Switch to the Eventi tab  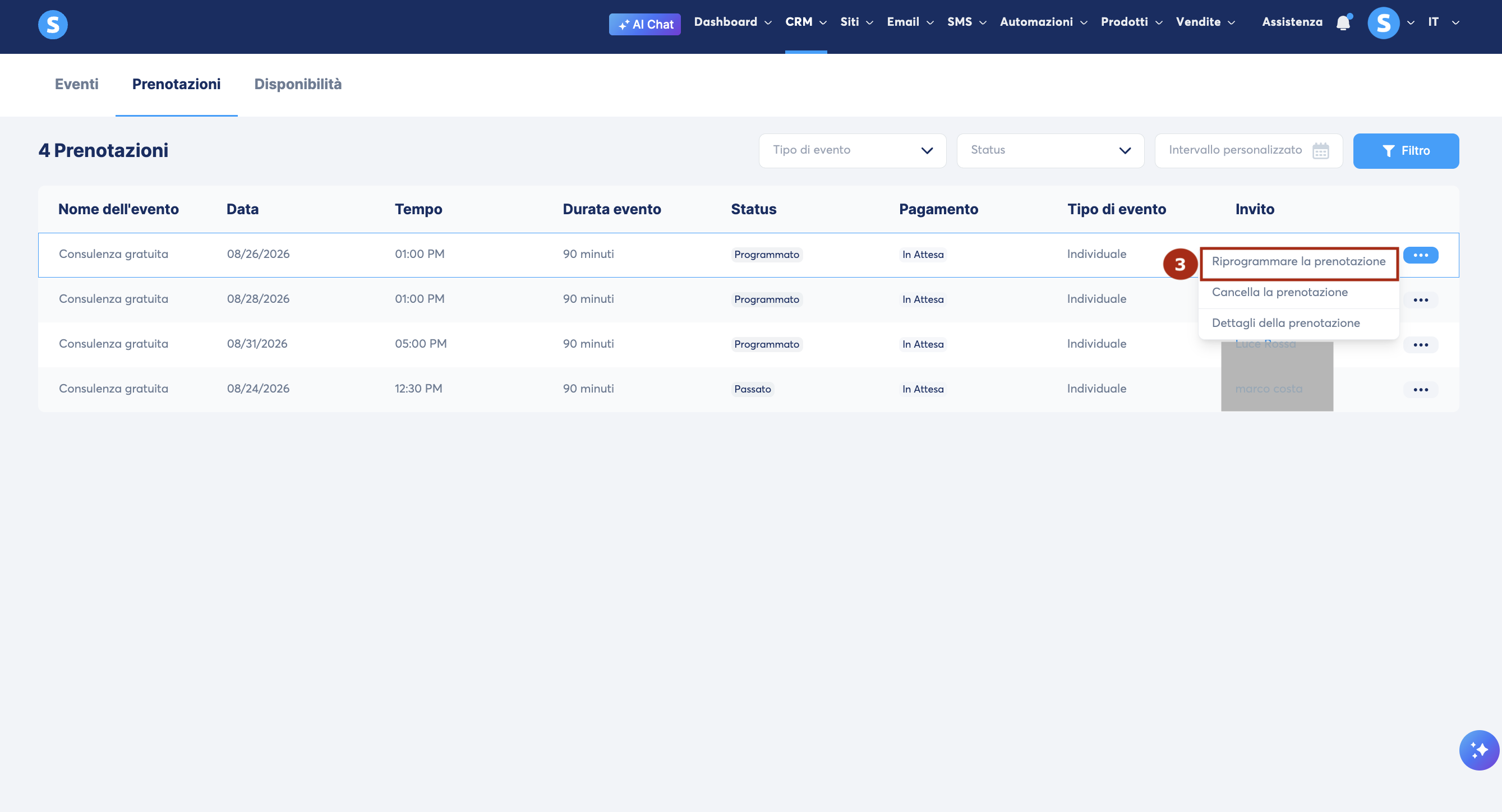[76, 84]
